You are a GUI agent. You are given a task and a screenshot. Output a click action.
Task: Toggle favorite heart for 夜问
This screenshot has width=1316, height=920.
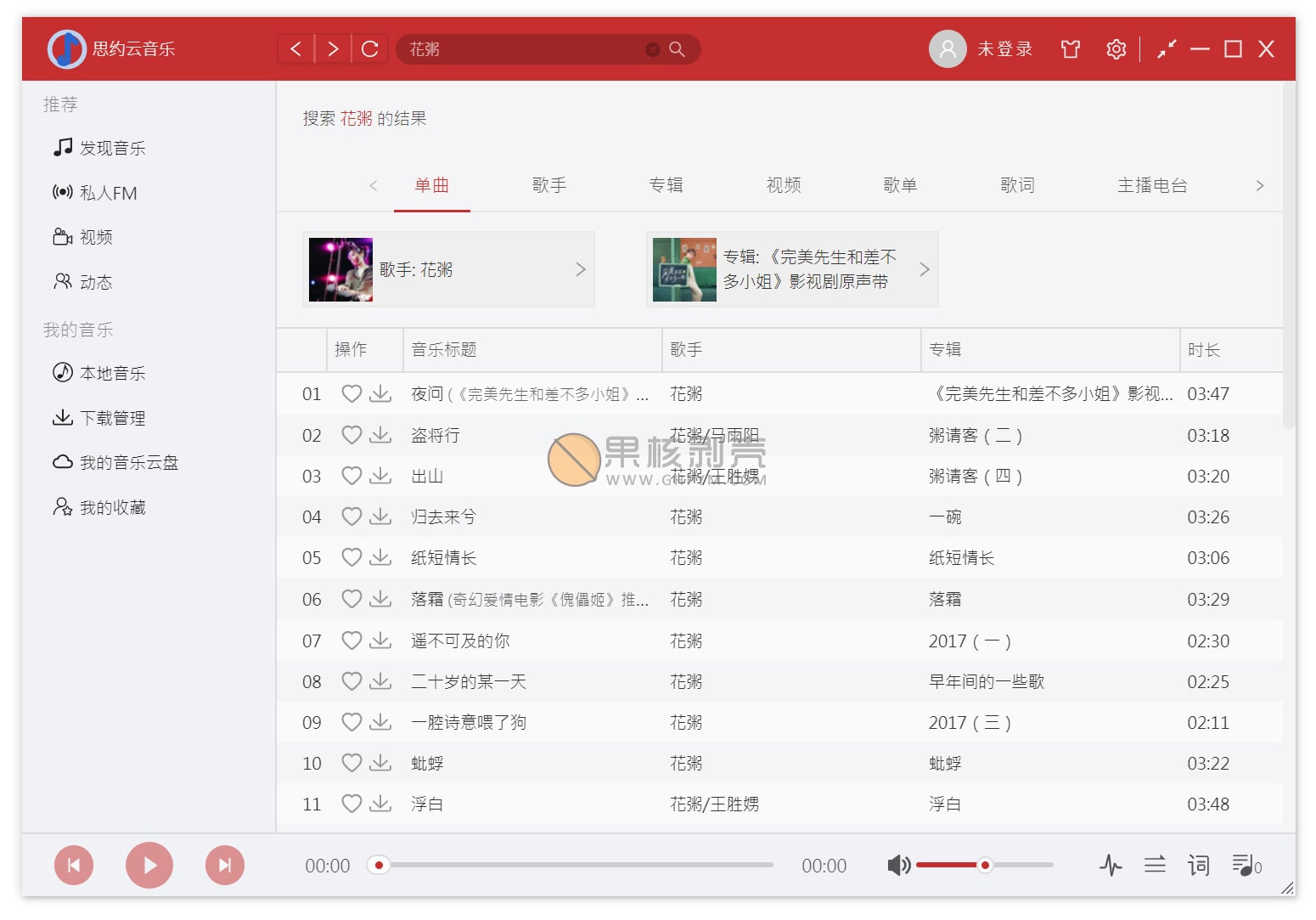pos(351,394)
